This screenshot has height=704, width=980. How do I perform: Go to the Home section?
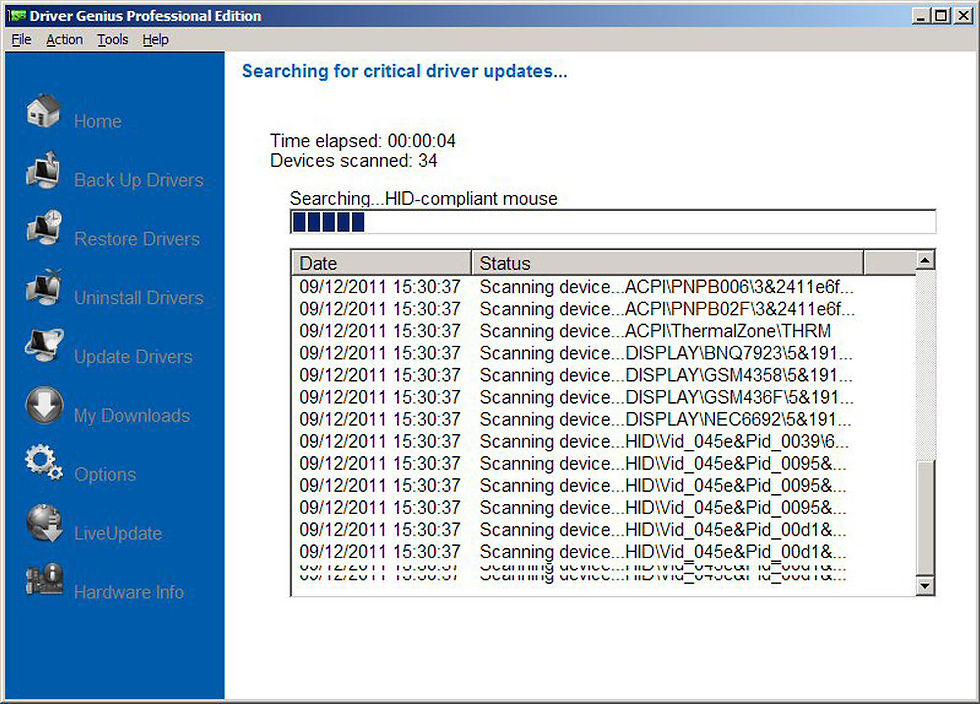pyautogui.click(x=98, y=121)
